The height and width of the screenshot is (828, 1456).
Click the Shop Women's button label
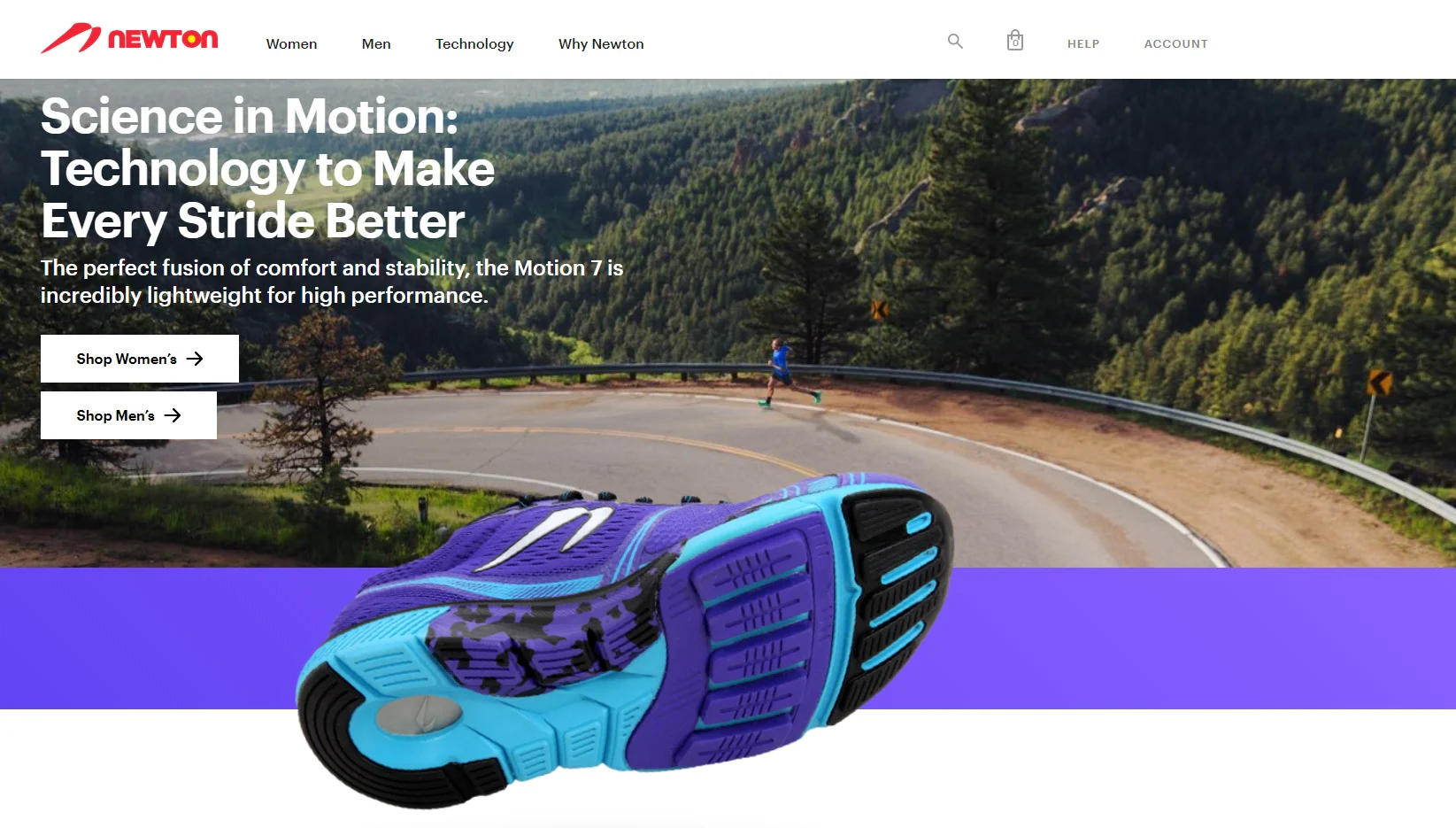tap(127, 359)
